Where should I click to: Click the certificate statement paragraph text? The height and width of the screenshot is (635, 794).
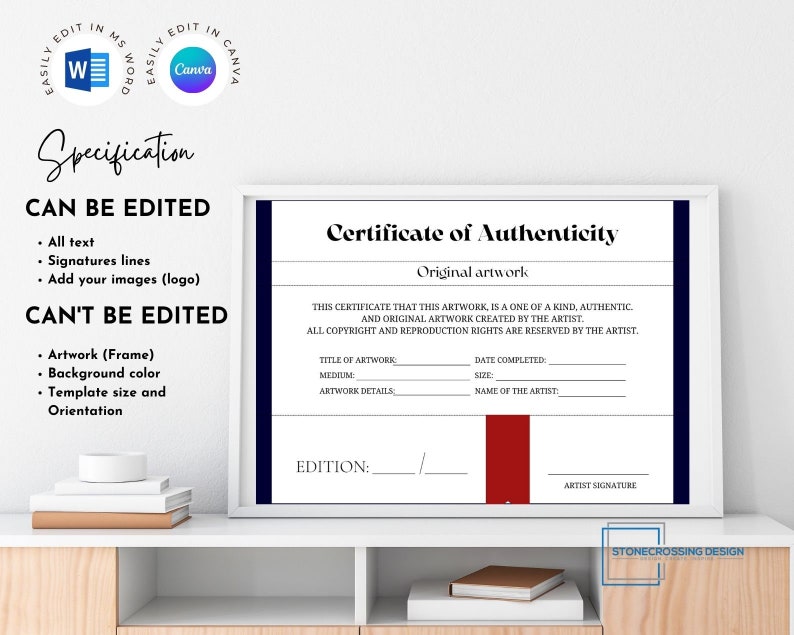[472, 319]
